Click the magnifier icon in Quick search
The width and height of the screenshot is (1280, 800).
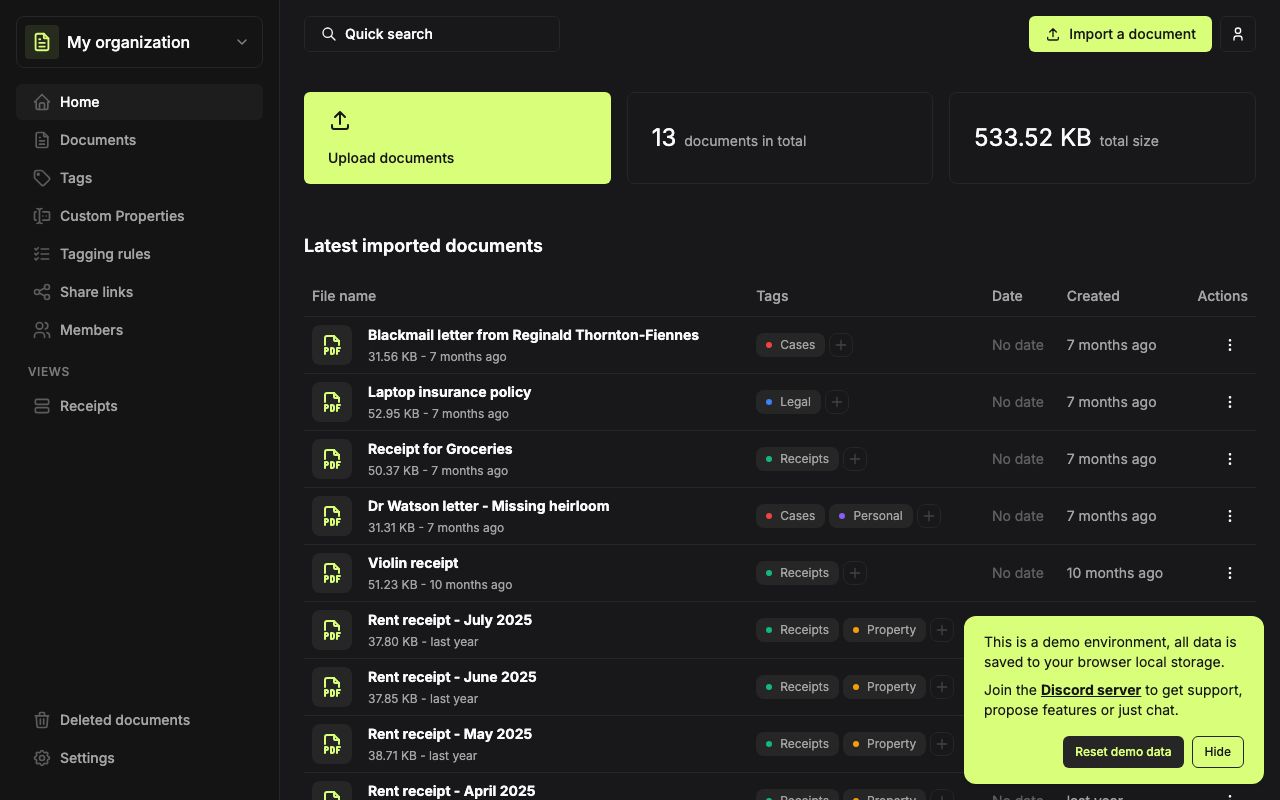(328, 34)
